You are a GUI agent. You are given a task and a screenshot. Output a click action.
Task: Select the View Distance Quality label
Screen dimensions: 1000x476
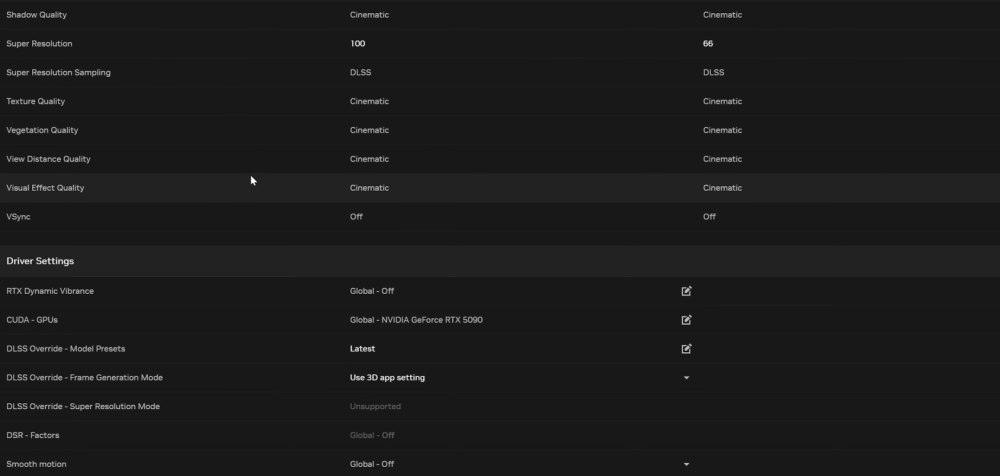pyautogui.click(x=48, y=159)
